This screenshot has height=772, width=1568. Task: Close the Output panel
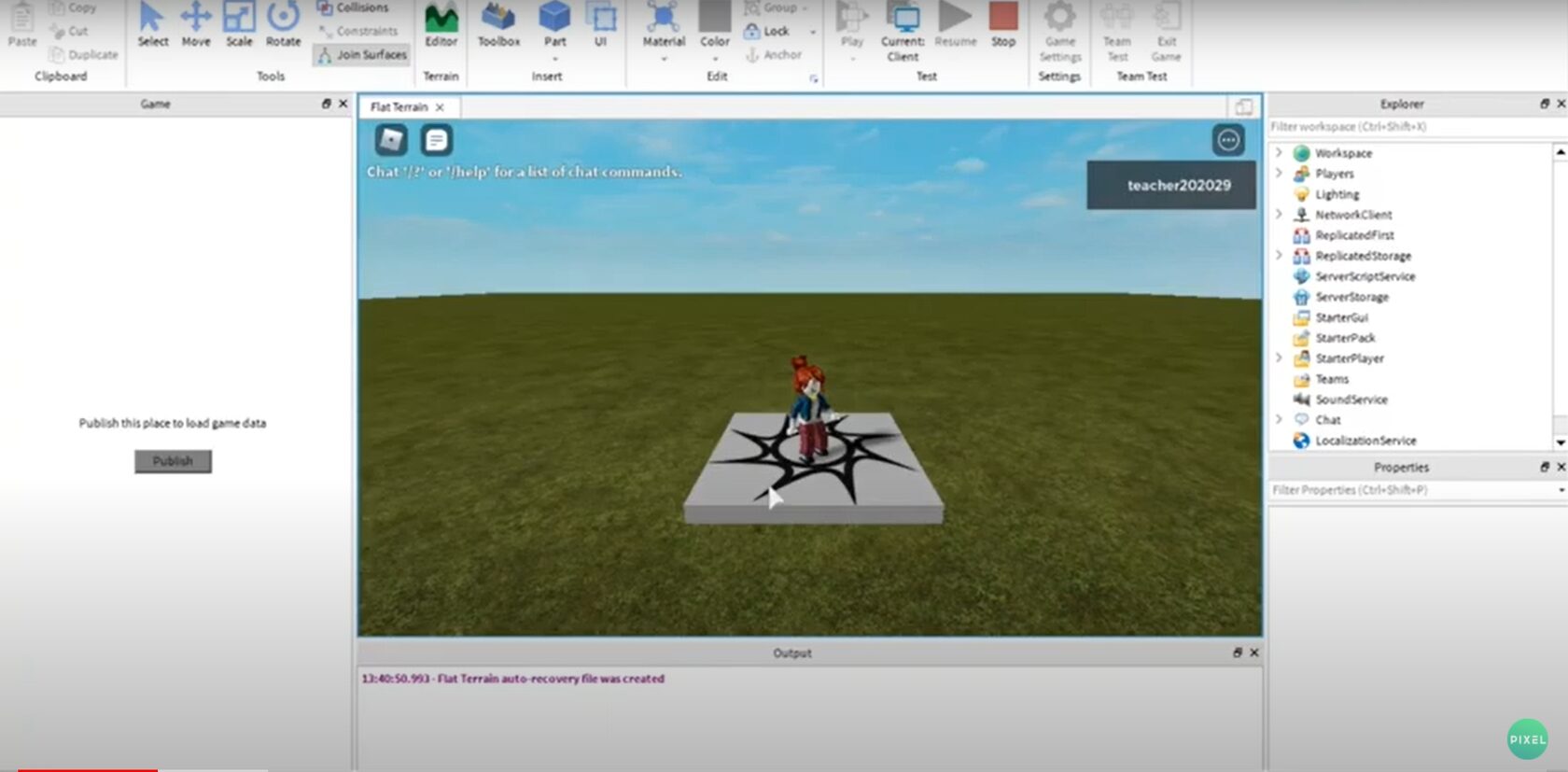pos(1253,653)
